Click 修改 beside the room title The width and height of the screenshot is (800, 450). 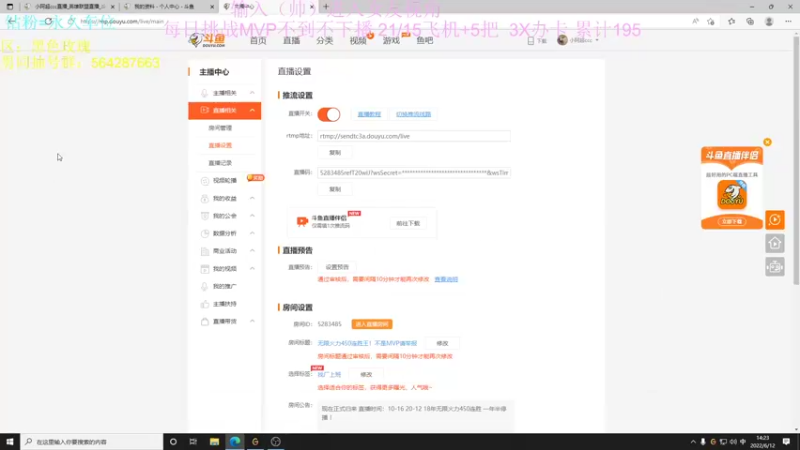[x=442, y=343]
